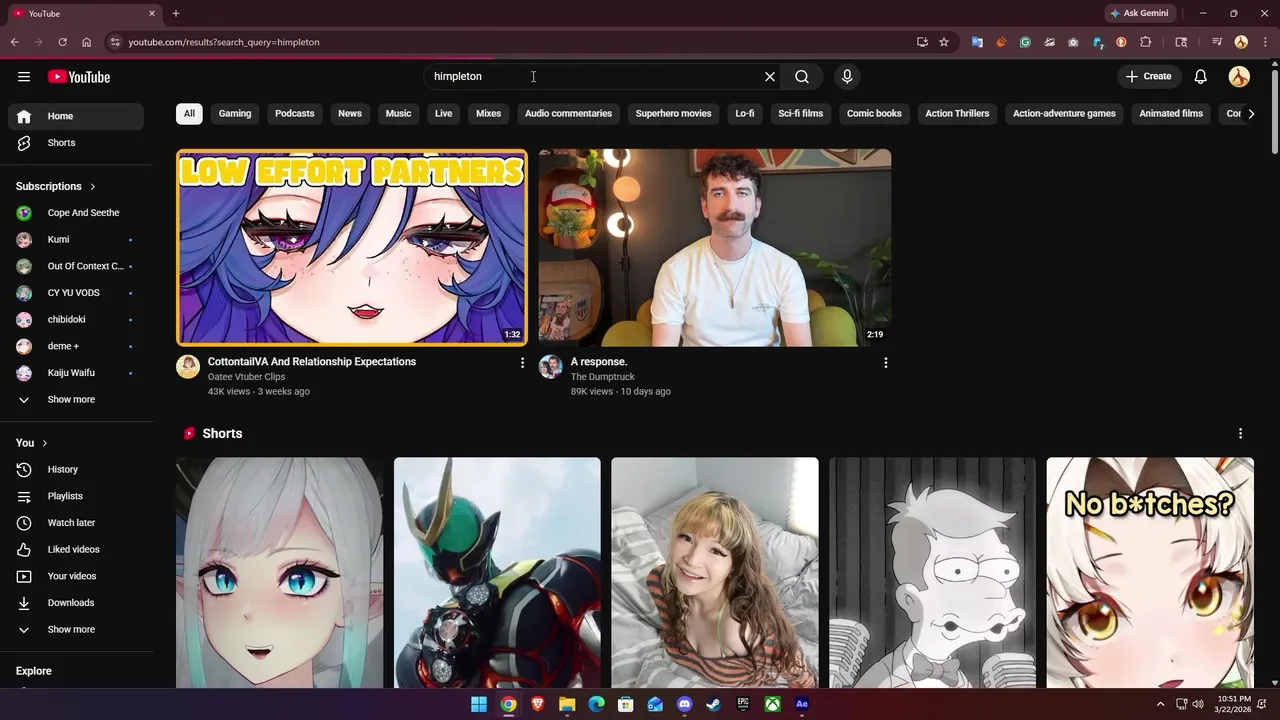Click the YouTube logo
The height and width of the screenshot is (720, 1280).
click(79, 77)
